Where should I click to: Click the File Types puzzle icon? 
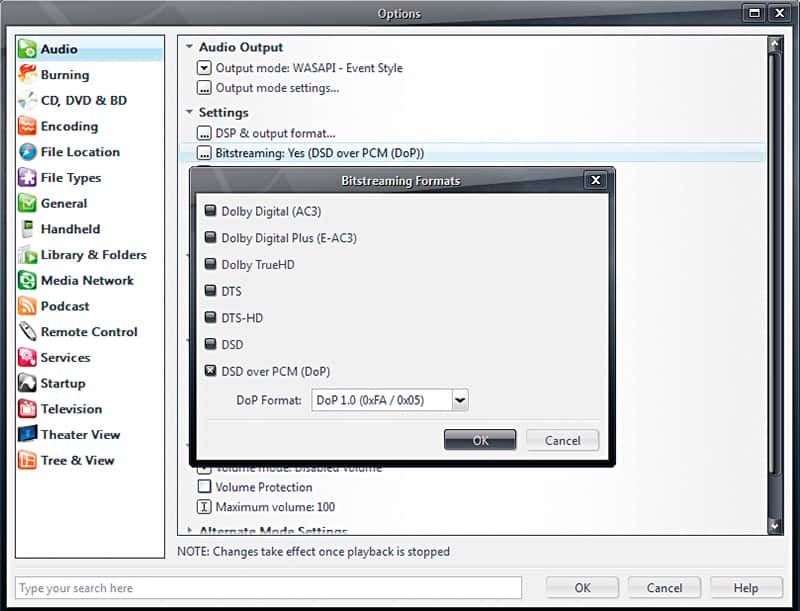click(28, 177)
